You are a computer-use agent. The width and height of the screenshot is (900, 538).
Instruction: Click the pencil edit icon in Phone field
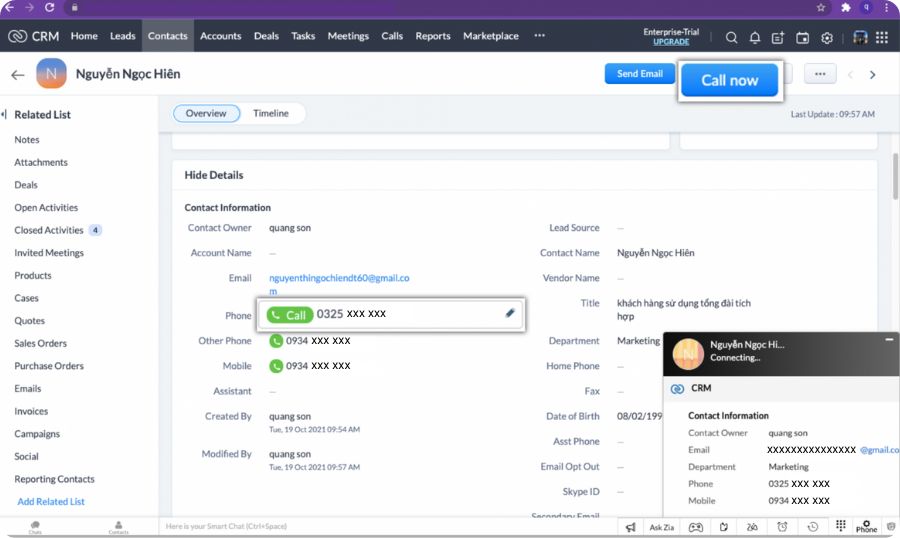(x=510, y=313)
